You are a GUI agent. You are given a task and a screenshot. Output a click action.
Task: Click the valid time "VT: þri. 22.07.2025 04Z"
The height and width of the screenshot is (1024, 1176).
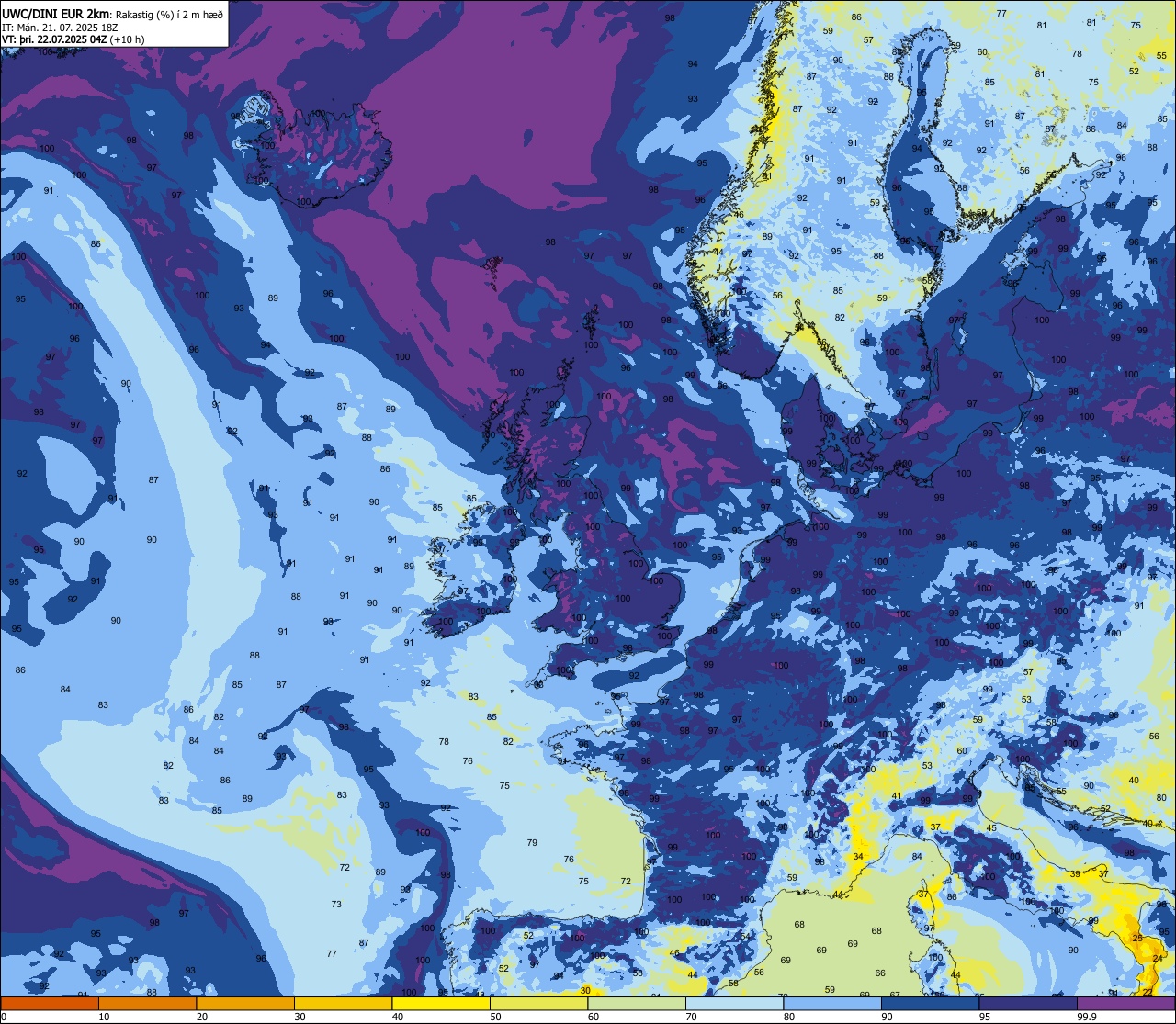[x=54, y=39]
